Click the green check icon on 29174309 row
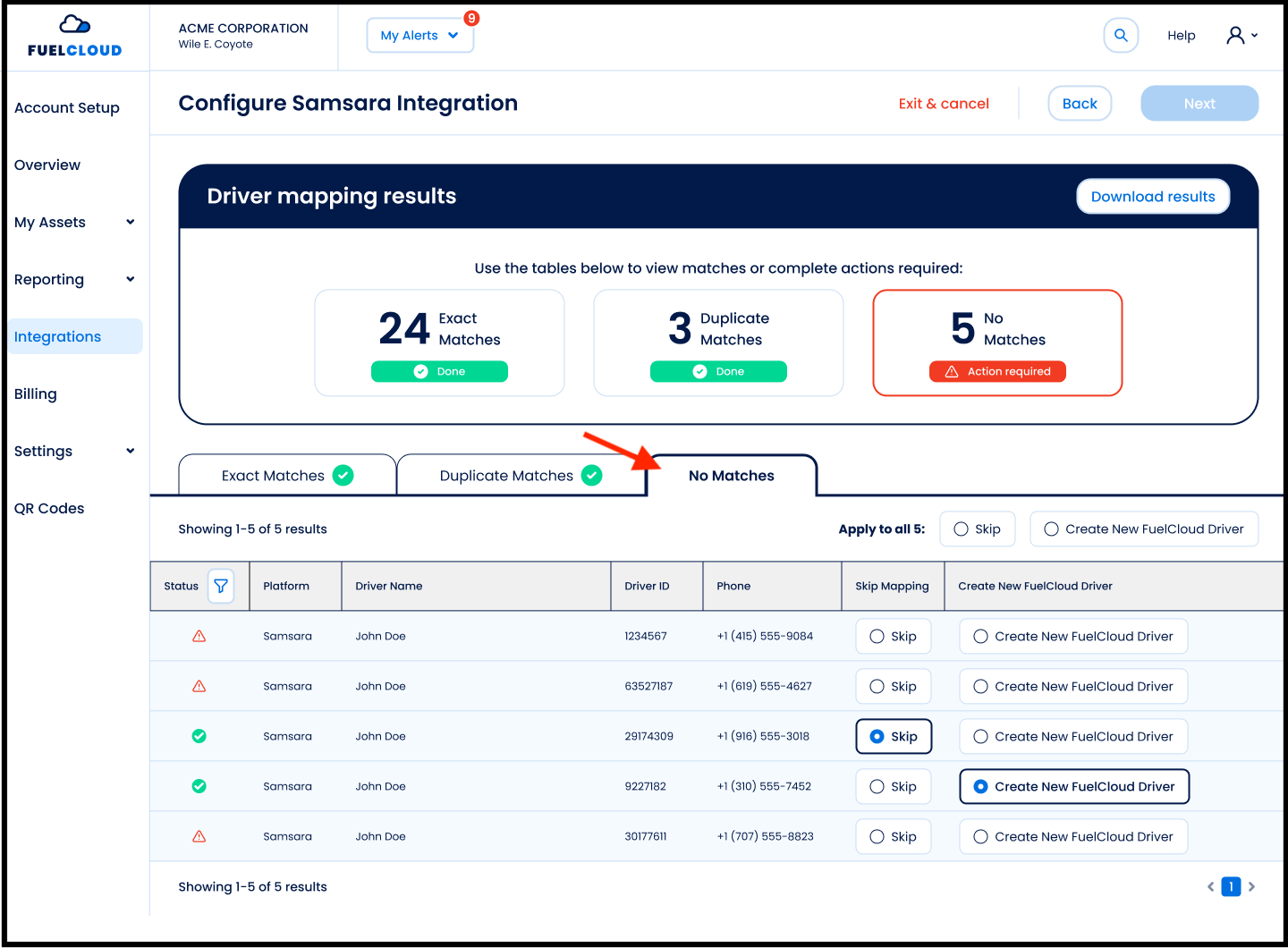The width and height of the screenshot is (1288, 948). coord(199,736)
